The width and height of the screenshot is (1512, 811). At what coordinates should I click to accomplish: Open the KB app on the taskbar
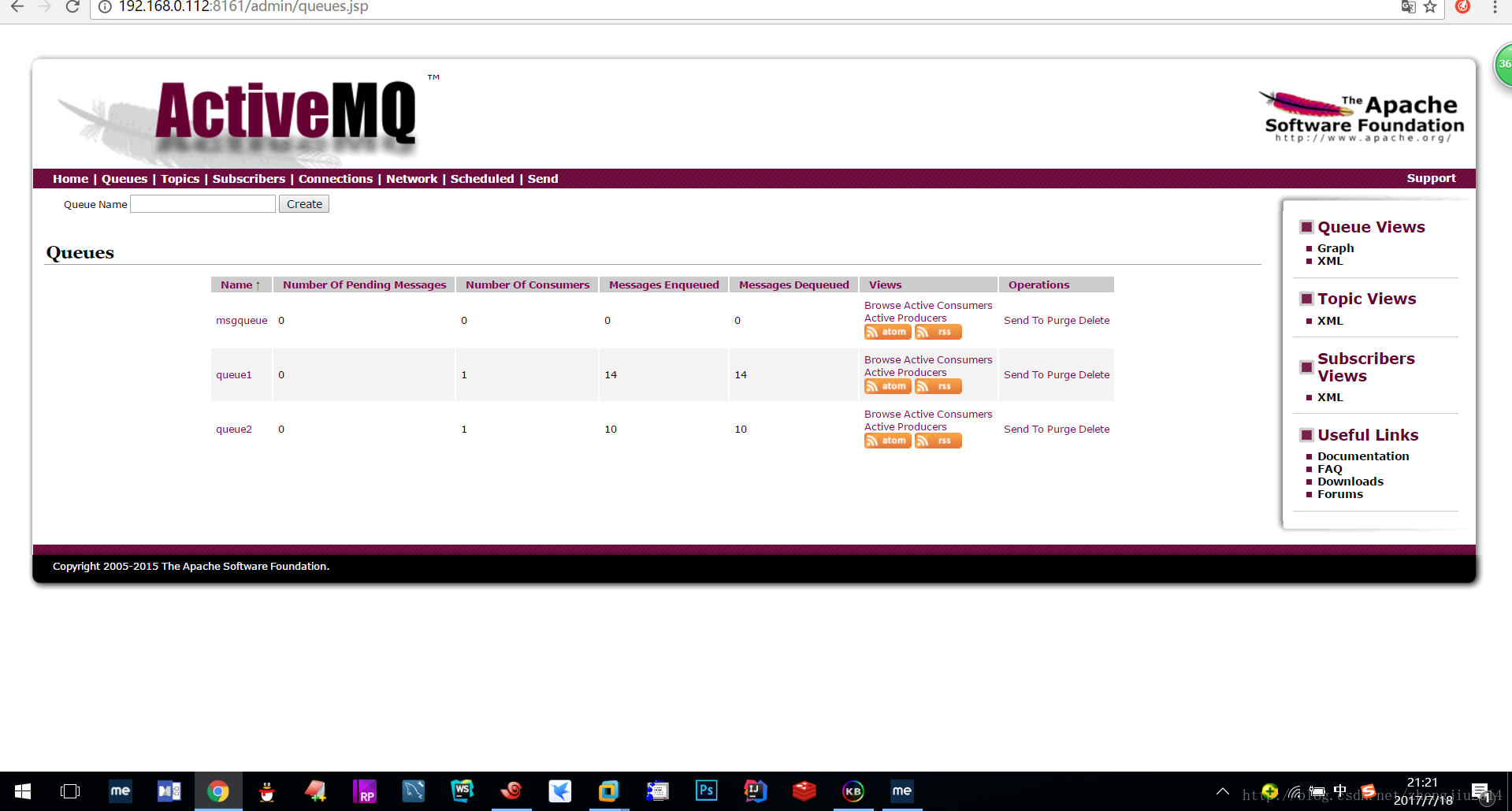853,791
